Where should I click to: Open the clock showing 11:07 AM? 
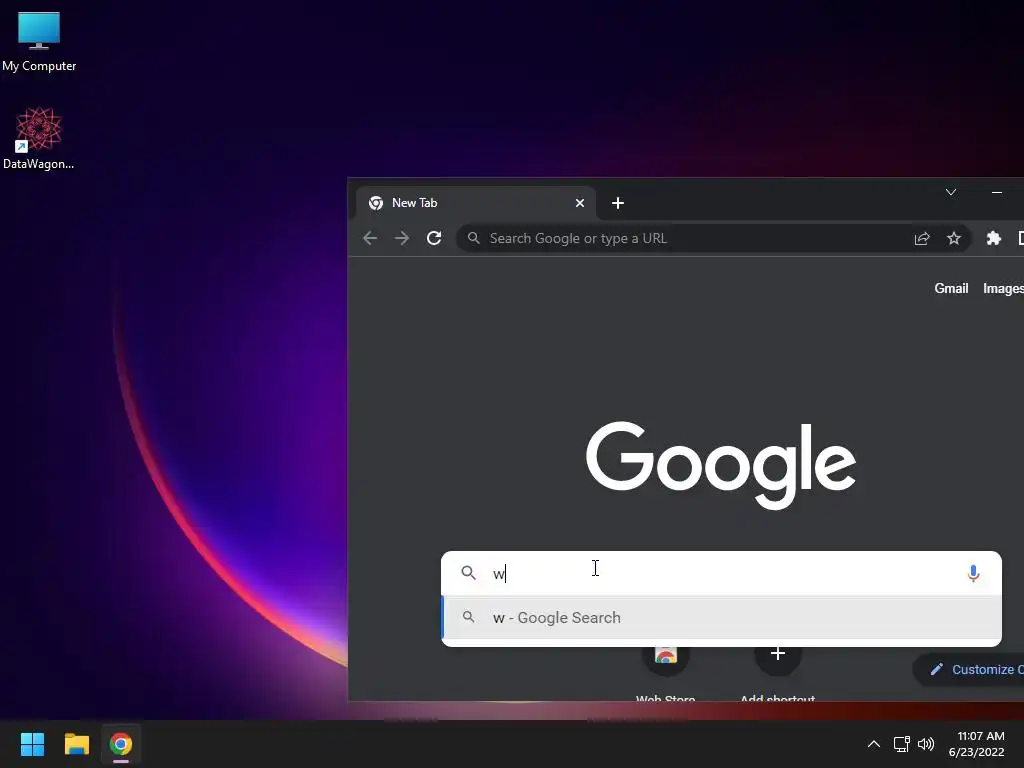click(x=977, y=744)
